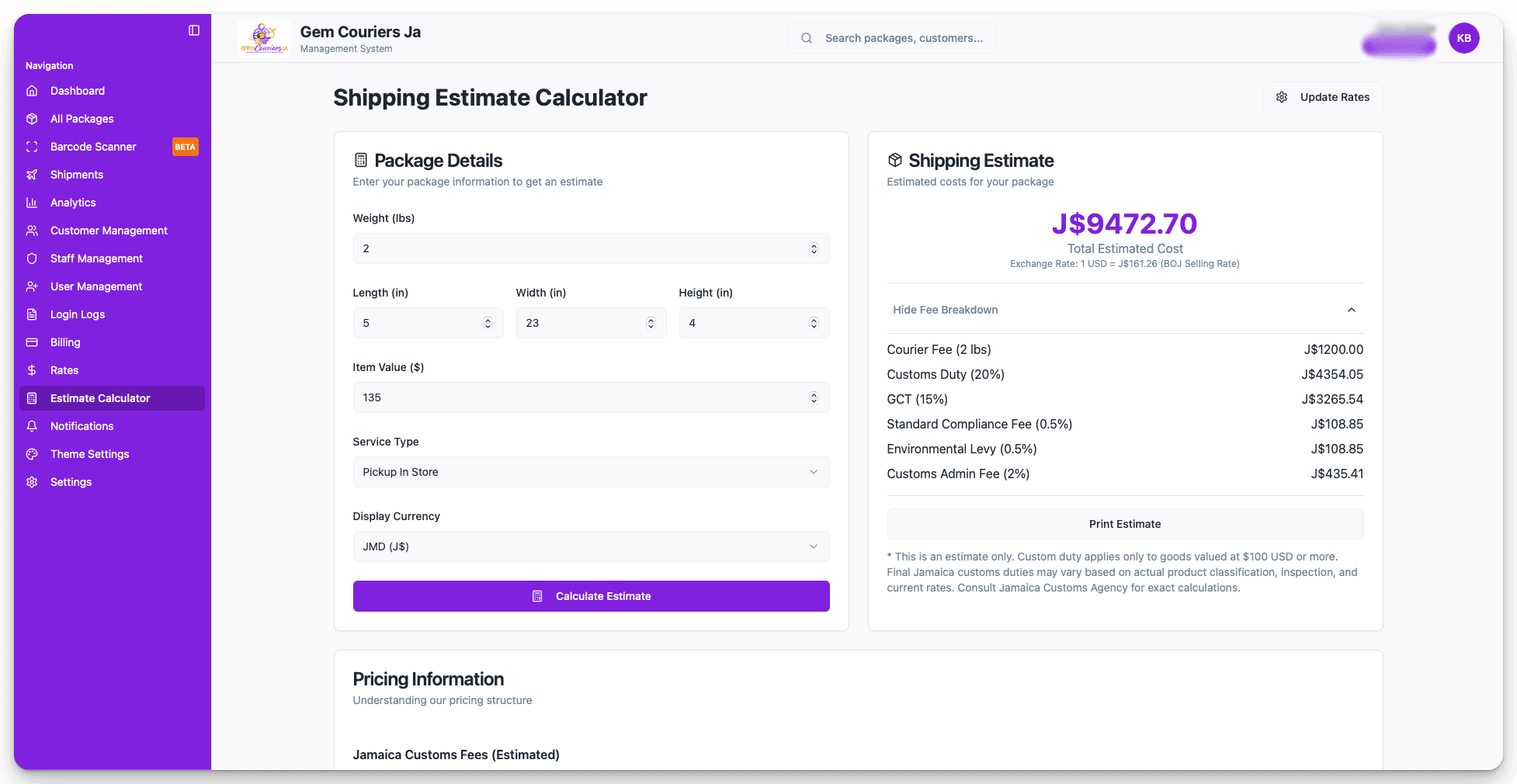
Task: Open the Notifications panel
Action: click(82, 426)
